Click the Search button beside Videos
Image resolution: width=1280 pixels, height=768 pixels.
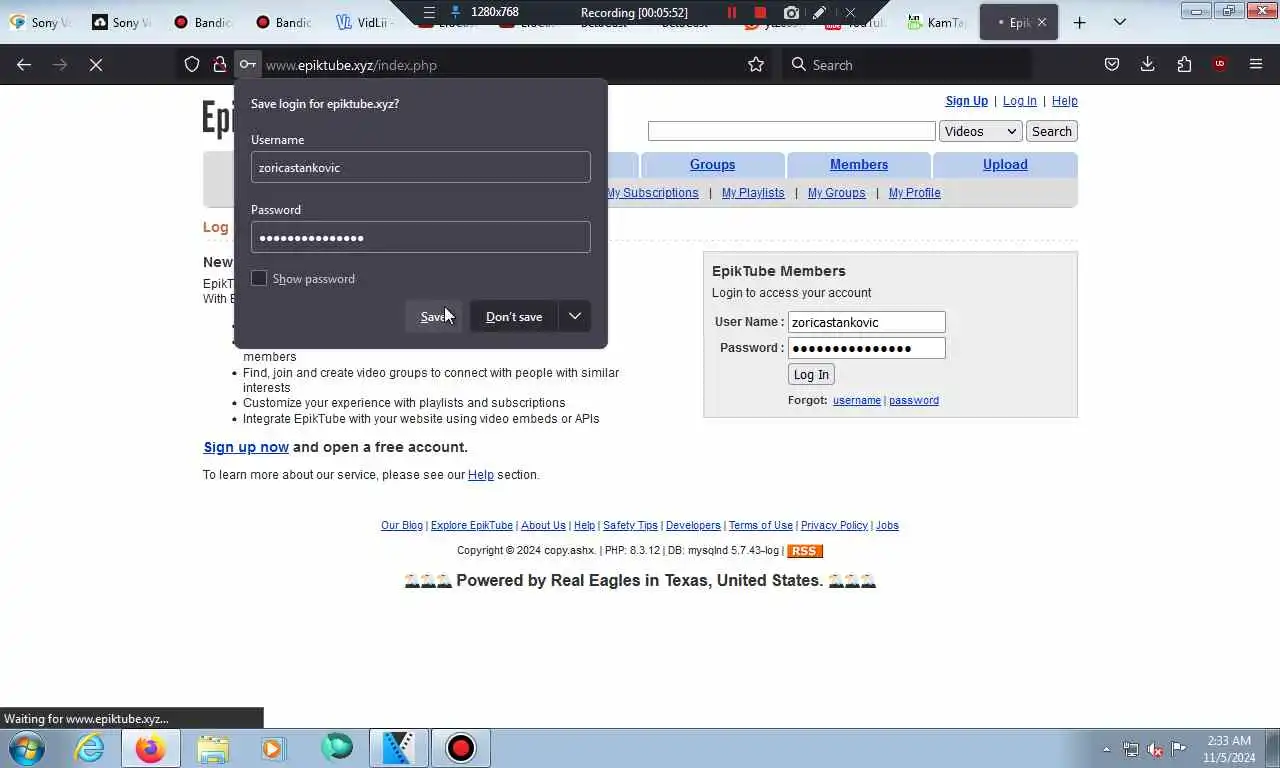pos(1052,131)
